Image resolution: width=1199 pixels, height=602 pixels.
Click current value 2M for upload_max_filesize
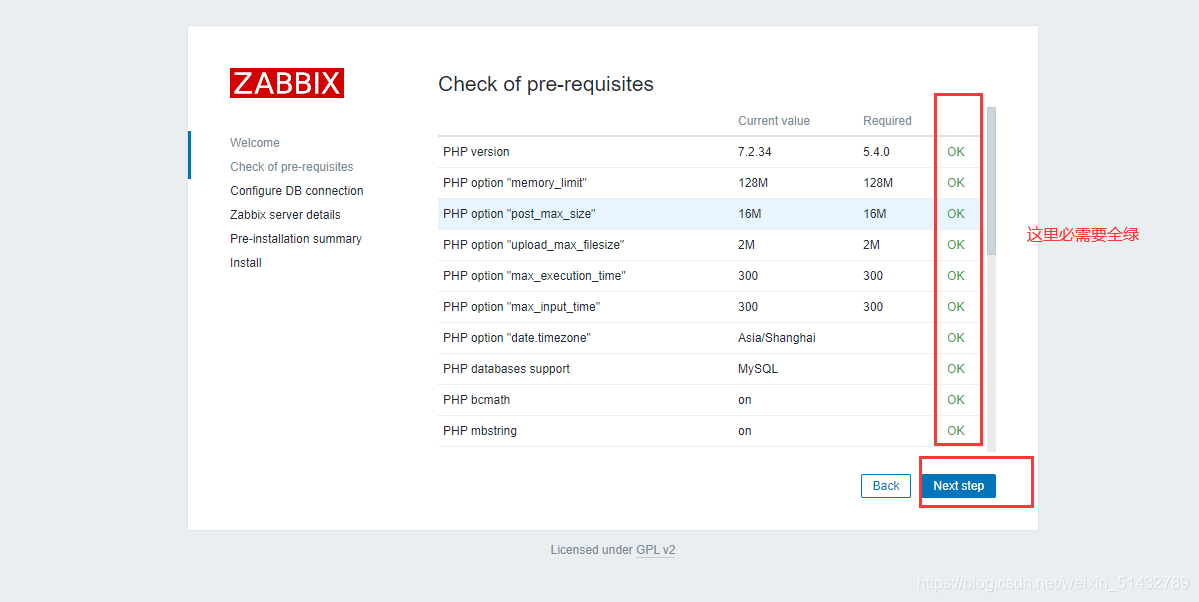(746, 245)
